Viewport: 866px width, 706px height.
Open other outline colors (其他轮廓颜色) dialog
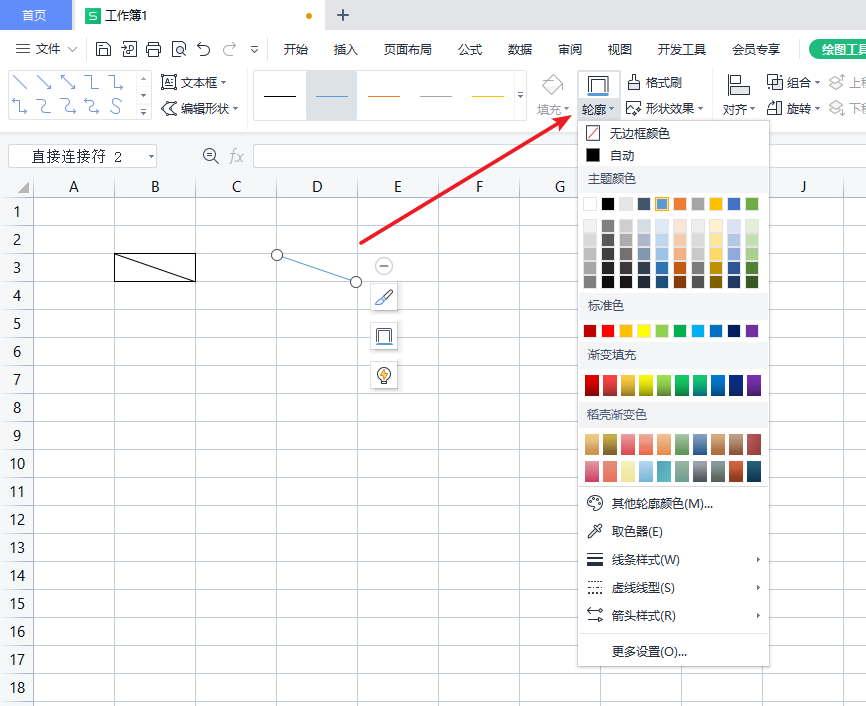(661, 504)
